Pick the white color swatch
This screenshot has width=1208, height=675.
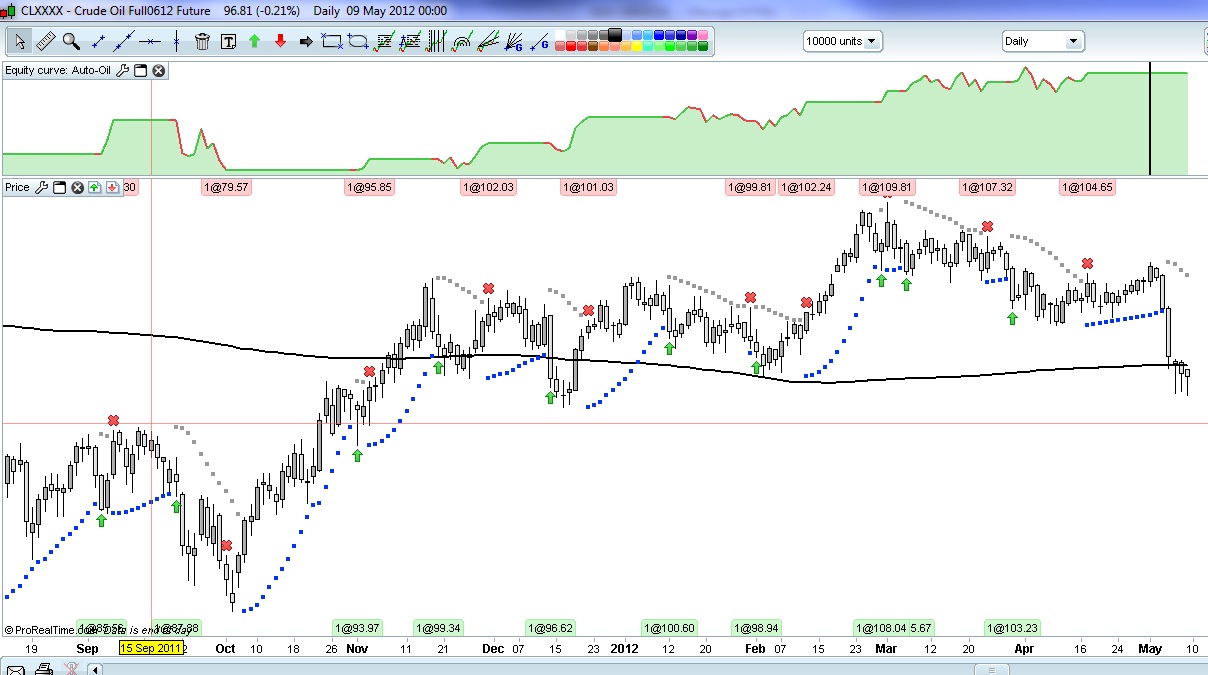(560, 35)
